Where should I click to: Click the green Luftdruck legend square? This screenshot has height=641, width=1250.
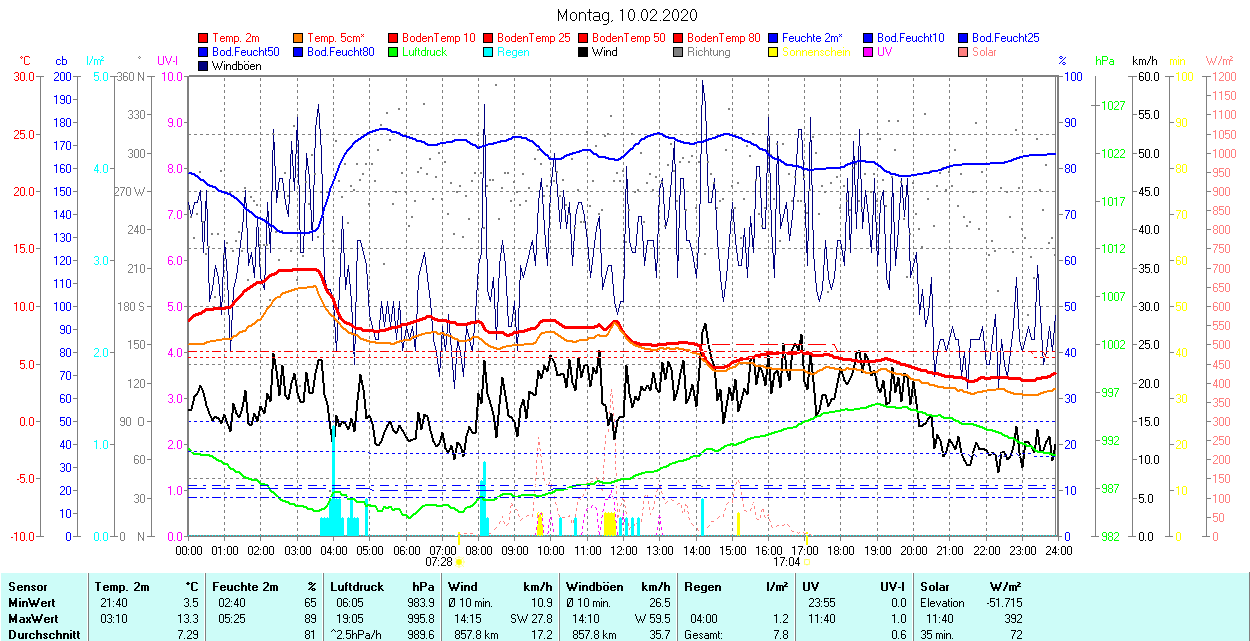click(393, 52)
